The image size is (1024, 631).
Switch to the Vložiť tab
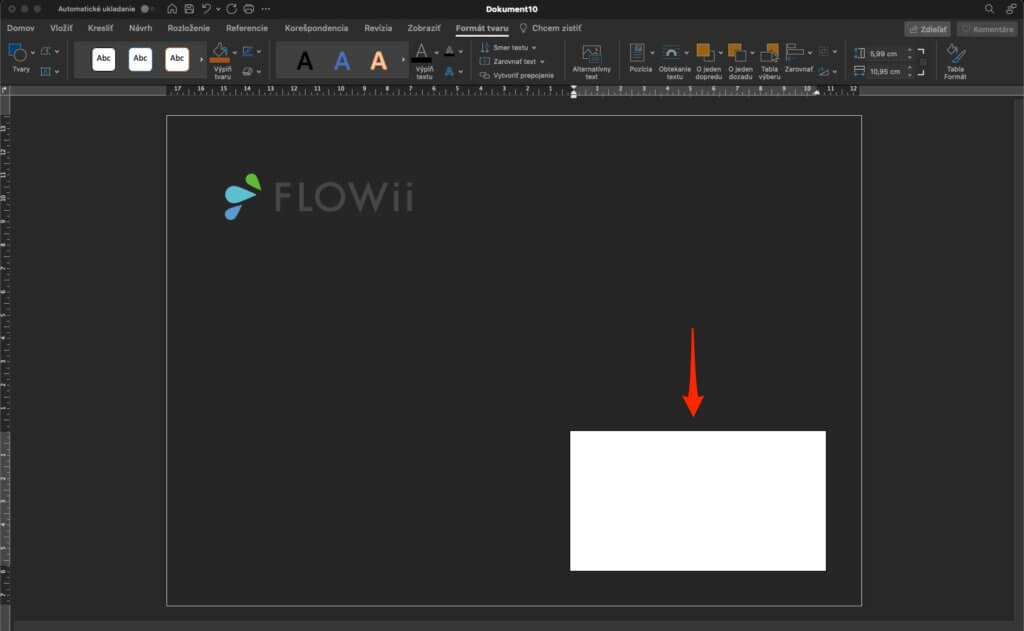61,28
